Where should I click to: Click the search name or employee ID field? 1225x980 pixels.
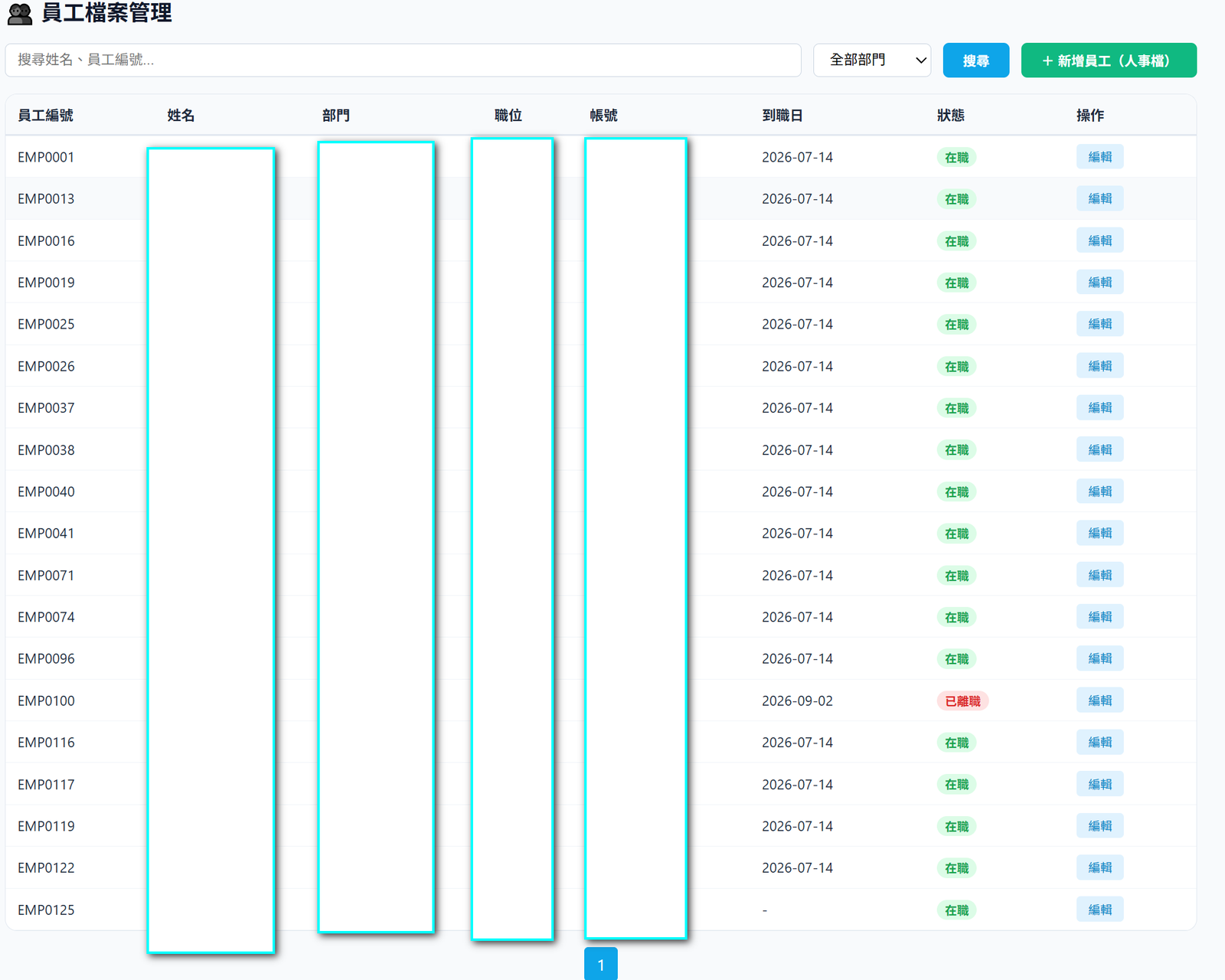(403, 60)
